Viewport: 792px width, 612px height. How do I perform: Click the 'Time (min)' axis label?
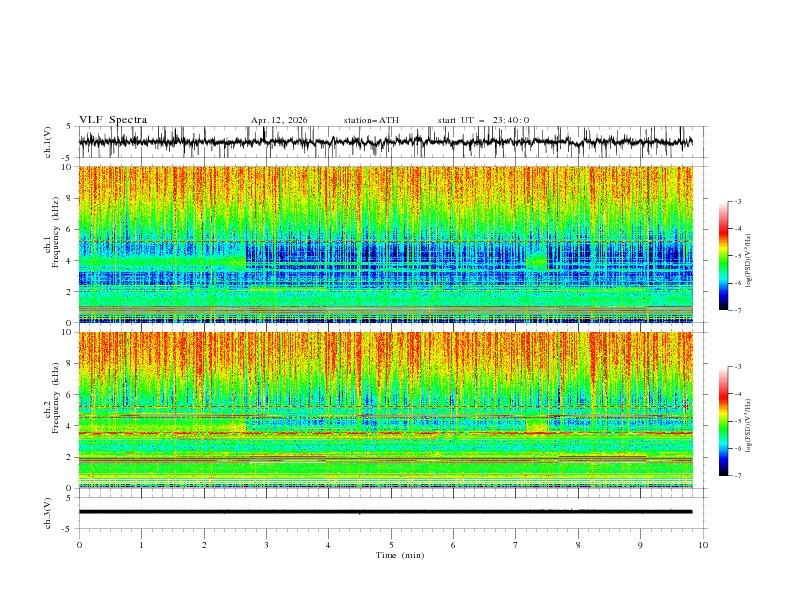coord(400,555)
